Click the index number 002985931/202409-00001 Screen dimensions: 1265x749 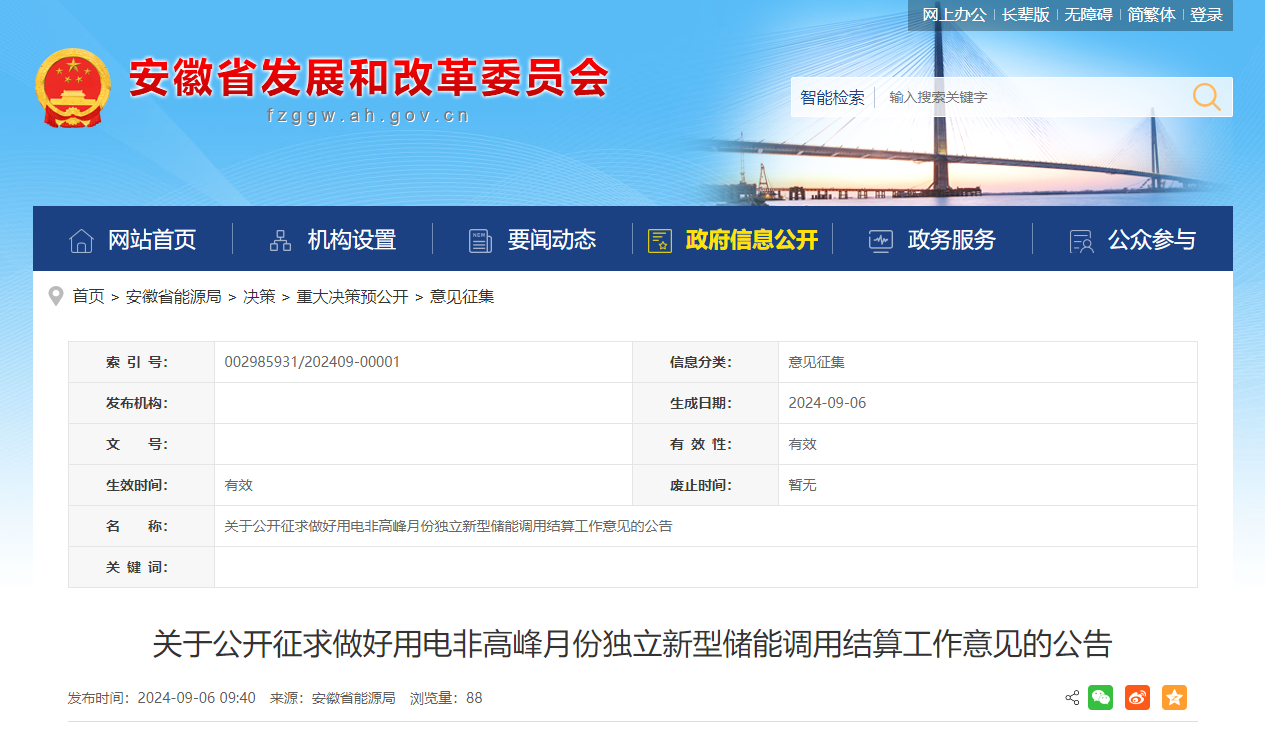[312, 362]
